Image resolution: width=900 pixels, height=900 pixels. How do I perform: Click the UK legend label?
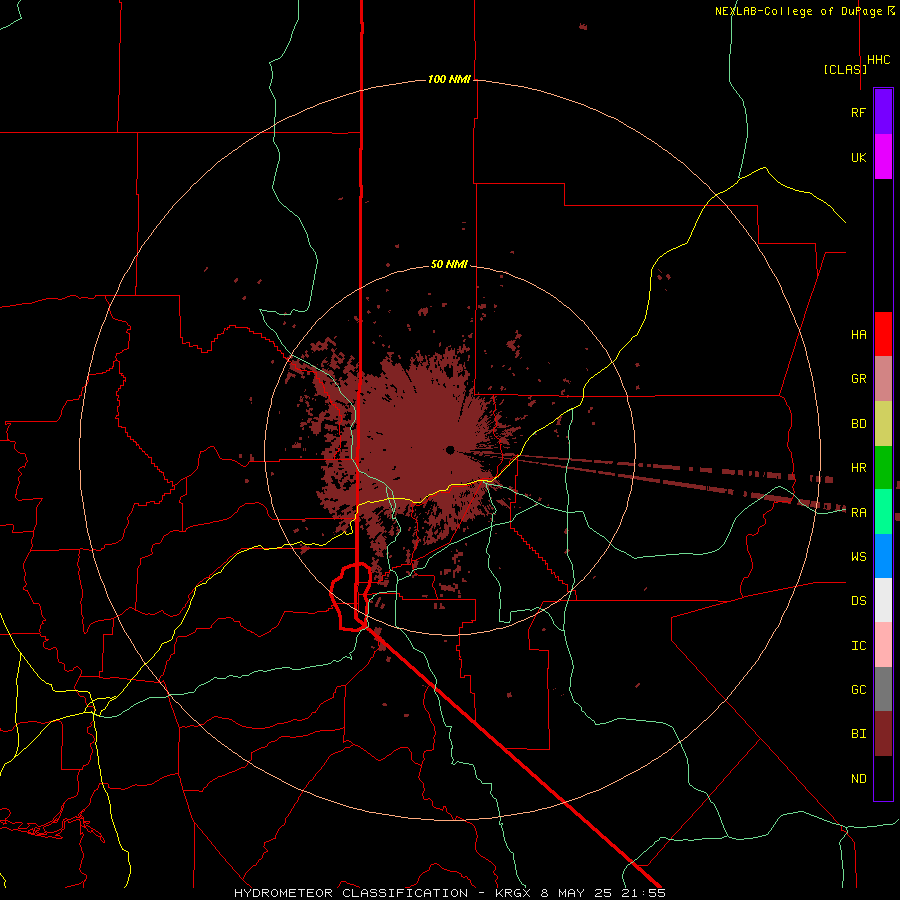coord(858,157)
